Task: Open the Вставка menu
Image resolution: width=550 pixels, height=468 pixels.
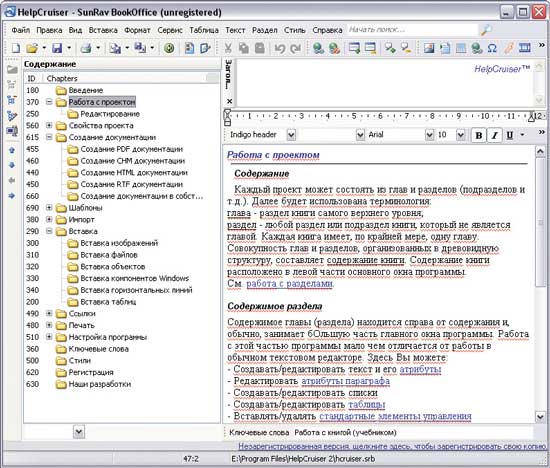Action: click(103, 30)
